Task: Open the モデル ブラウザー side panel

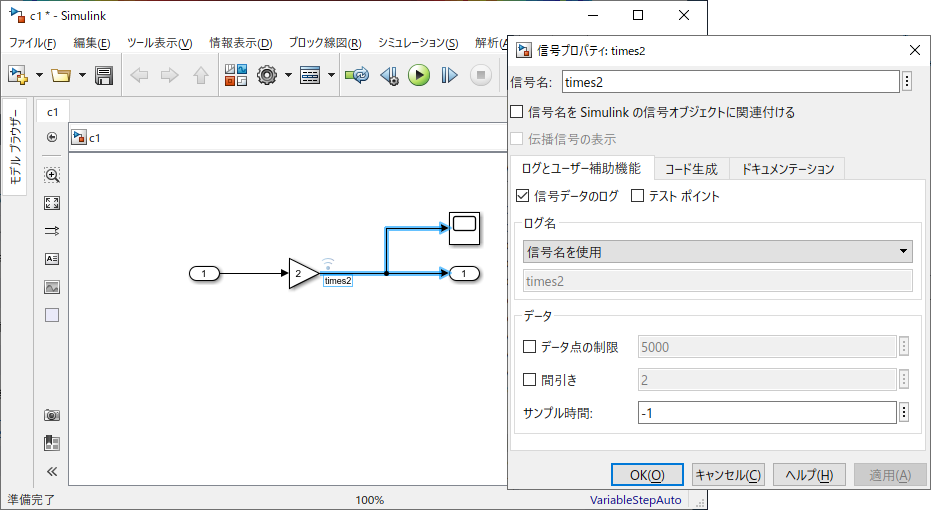Action: coord(15,146)
